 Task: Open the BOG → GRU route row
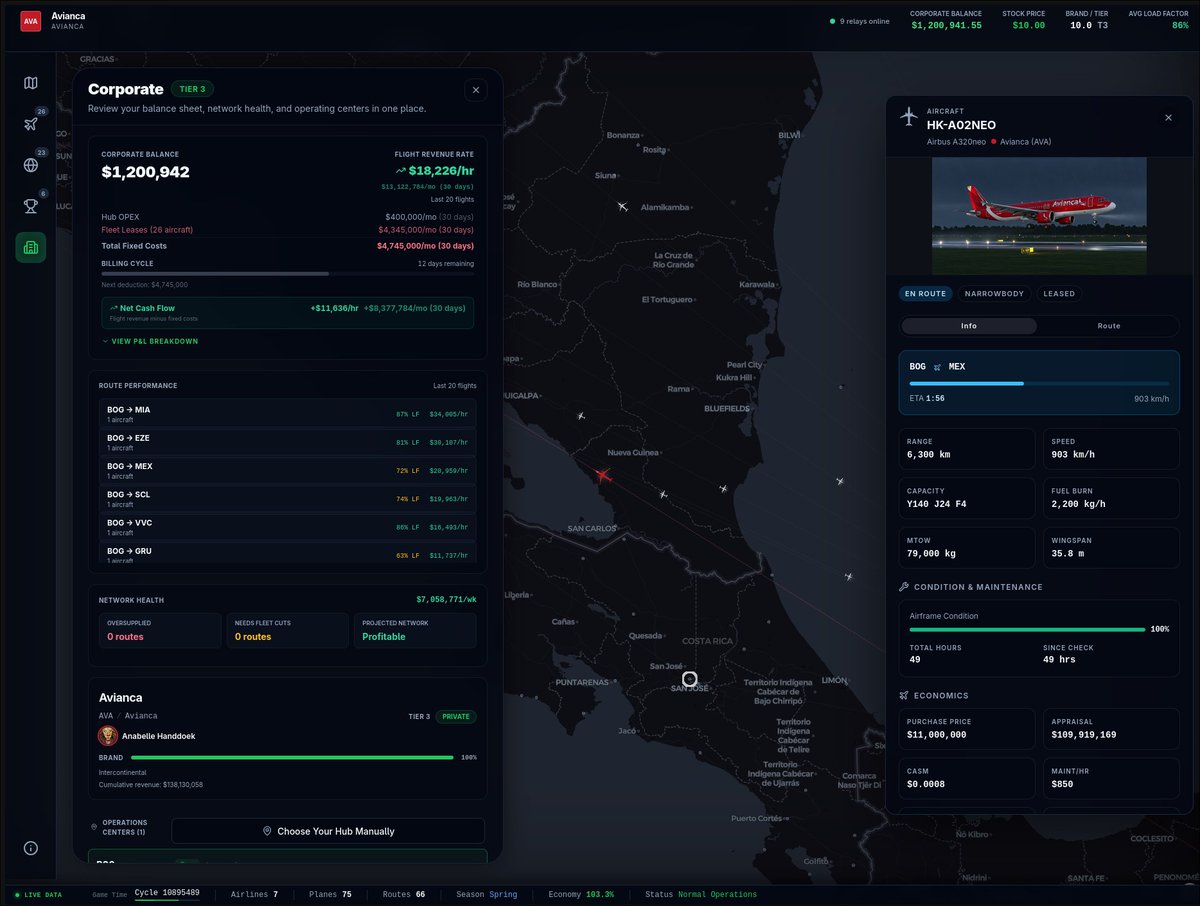tap(288, 553)
